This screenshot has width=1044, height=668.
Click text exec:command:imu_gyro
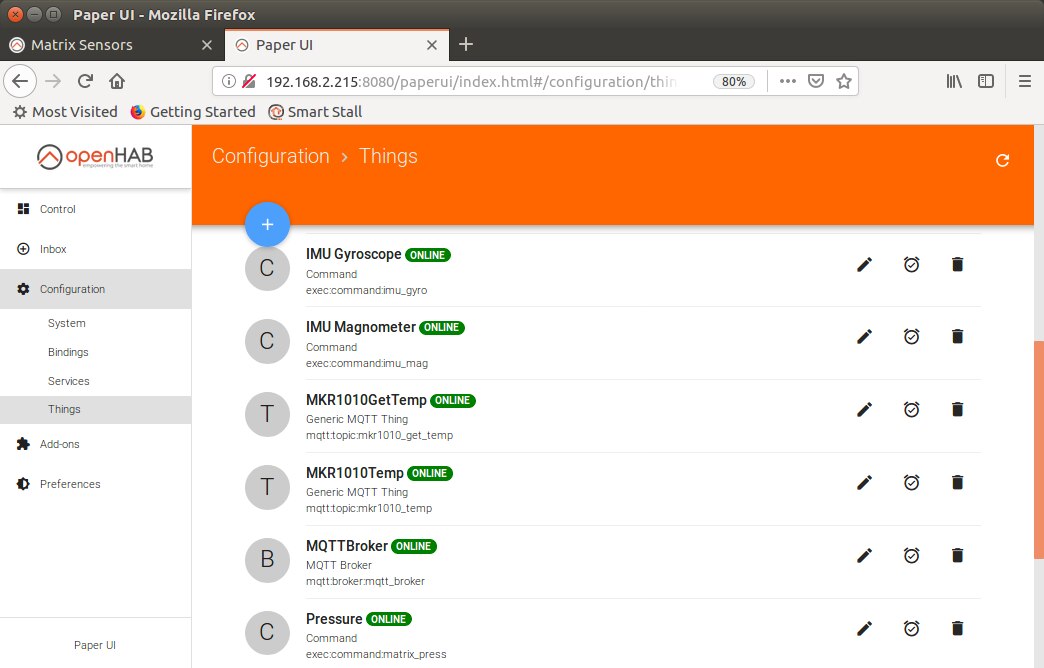[366, 290]
